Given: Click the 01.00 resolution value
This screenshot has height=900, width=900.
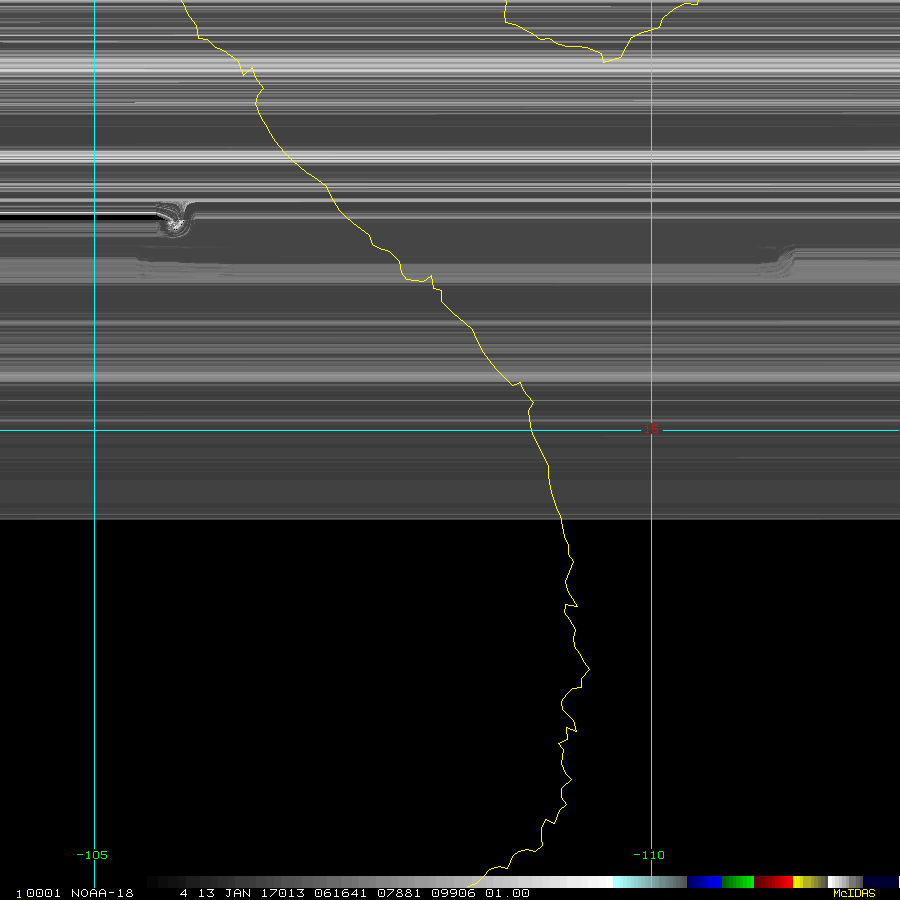Looking at the screenshot, I should point(507,893).
